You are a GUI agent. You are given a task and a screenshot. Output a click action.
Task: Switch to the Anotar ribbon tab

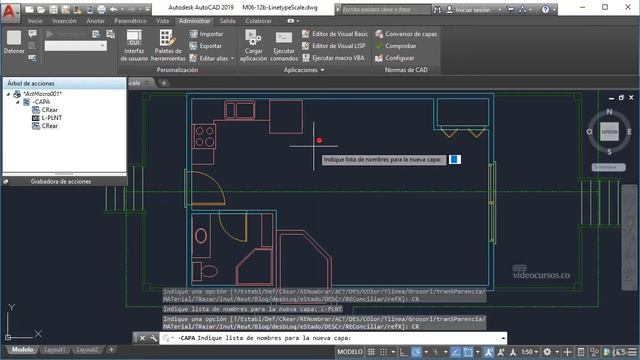[x=95, y=21]
